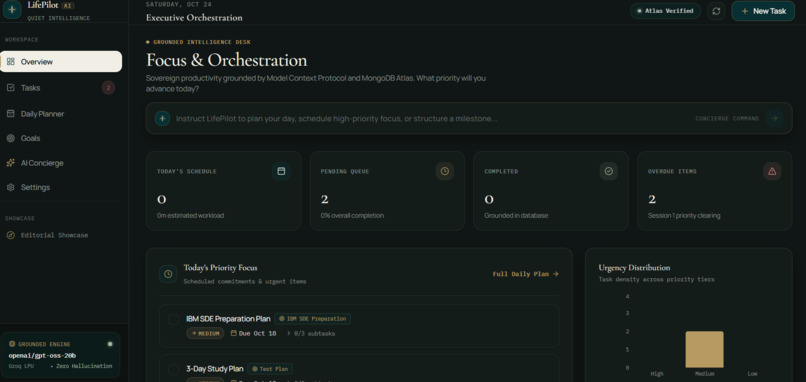Click the refresh sync icon in header
Image resolution: width=806 pixels, height=382 pixels.
[716, 11]
